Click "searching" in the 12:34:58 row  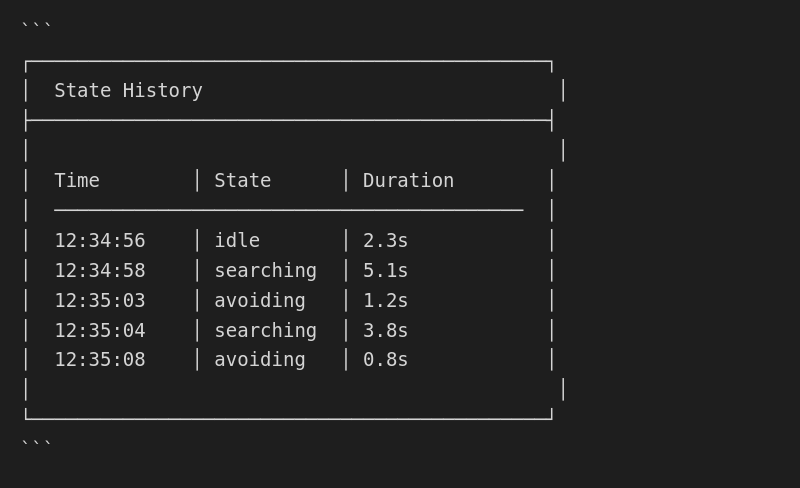265,271
